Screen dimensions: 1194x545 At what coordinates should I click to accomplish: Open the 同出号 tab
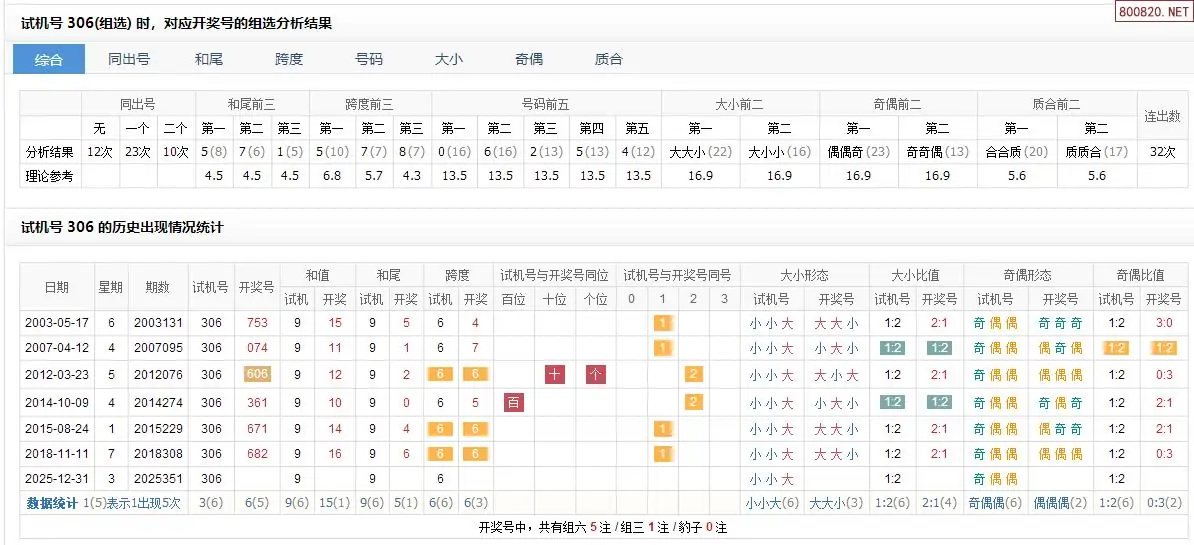(129, 59)
